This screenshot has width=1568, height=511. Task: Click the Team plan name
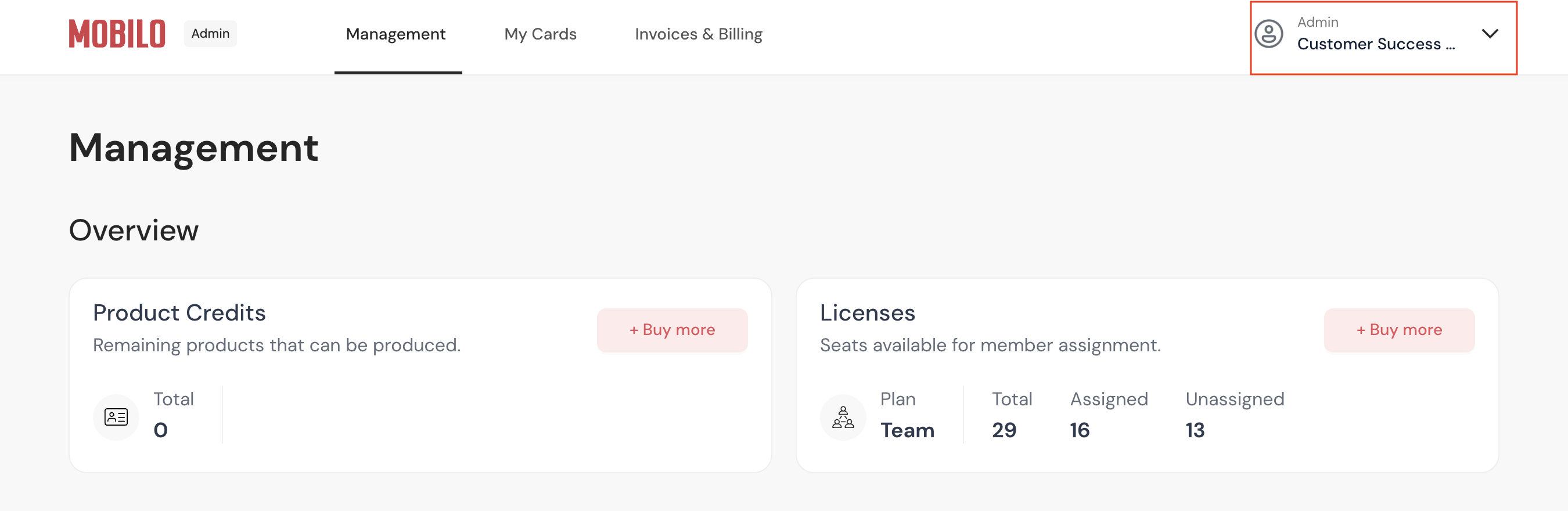907,430
